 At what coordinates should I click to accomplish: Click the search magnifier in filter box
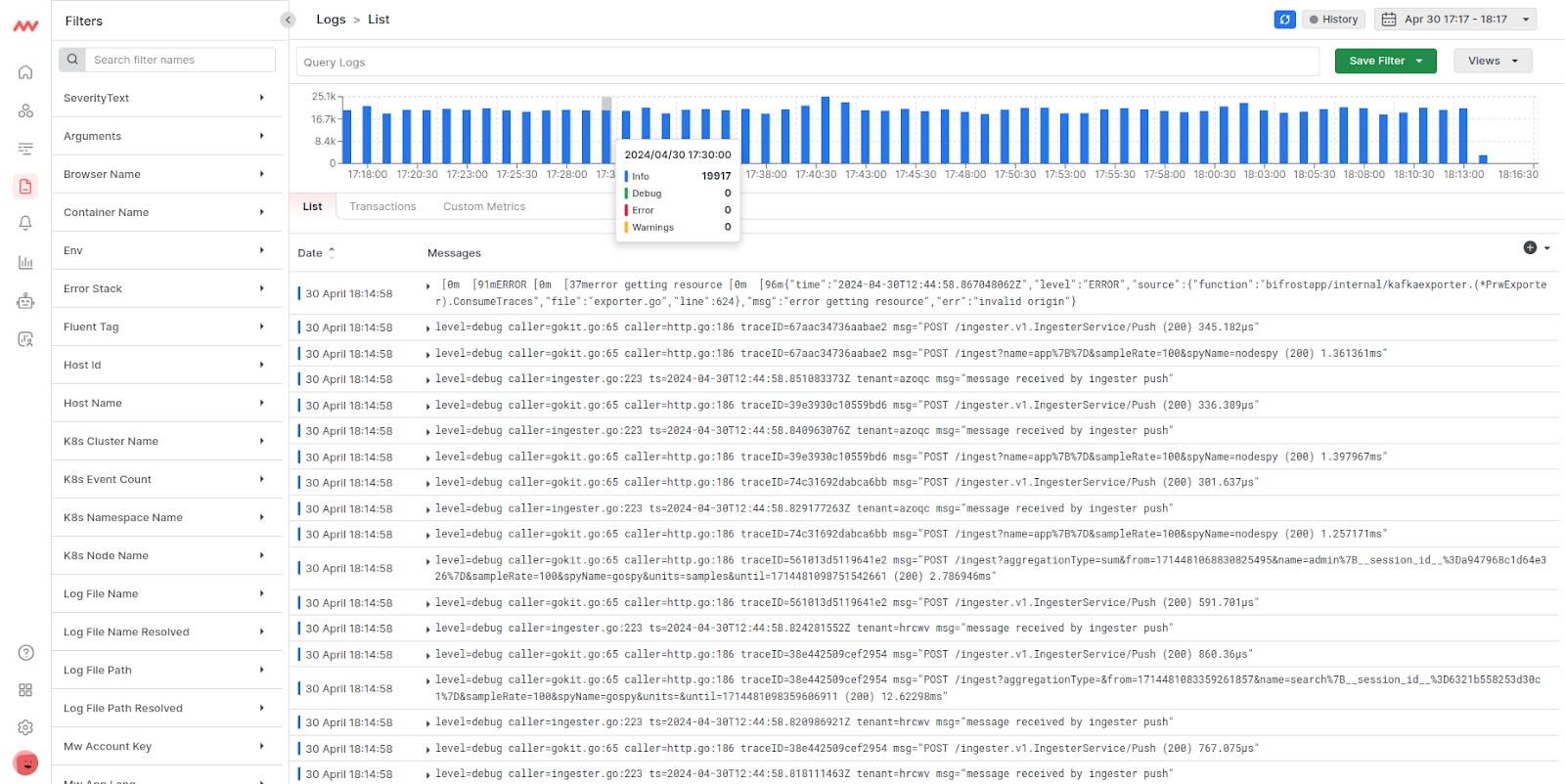pyautogui.click(x=72, y=60)
